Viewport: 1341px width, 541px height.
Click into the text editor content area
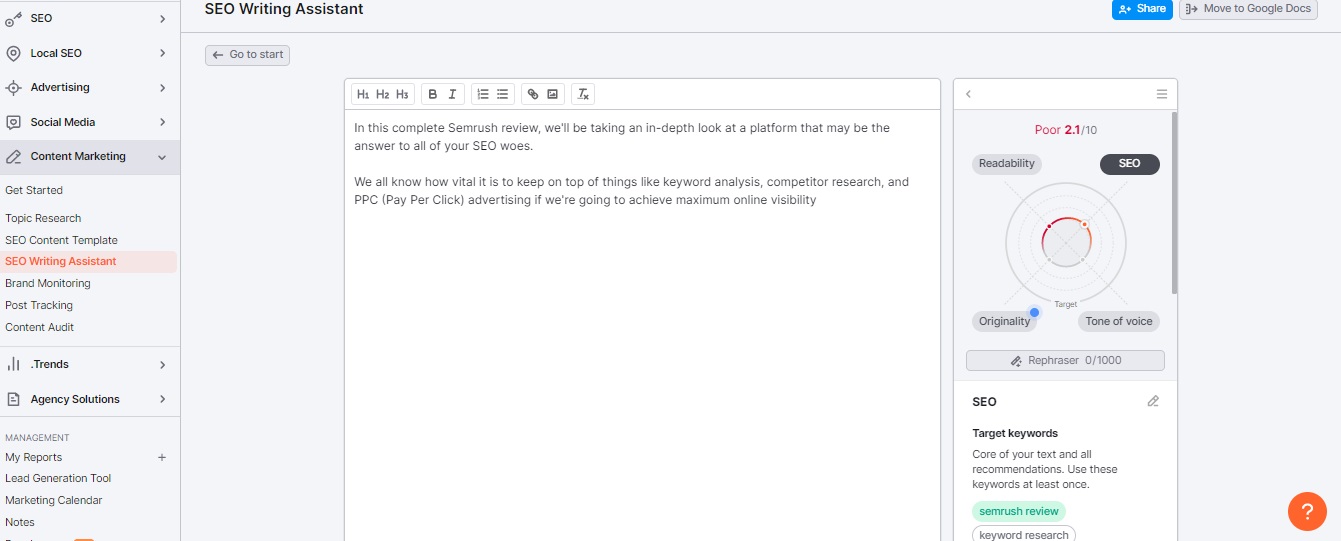point(642,325)
